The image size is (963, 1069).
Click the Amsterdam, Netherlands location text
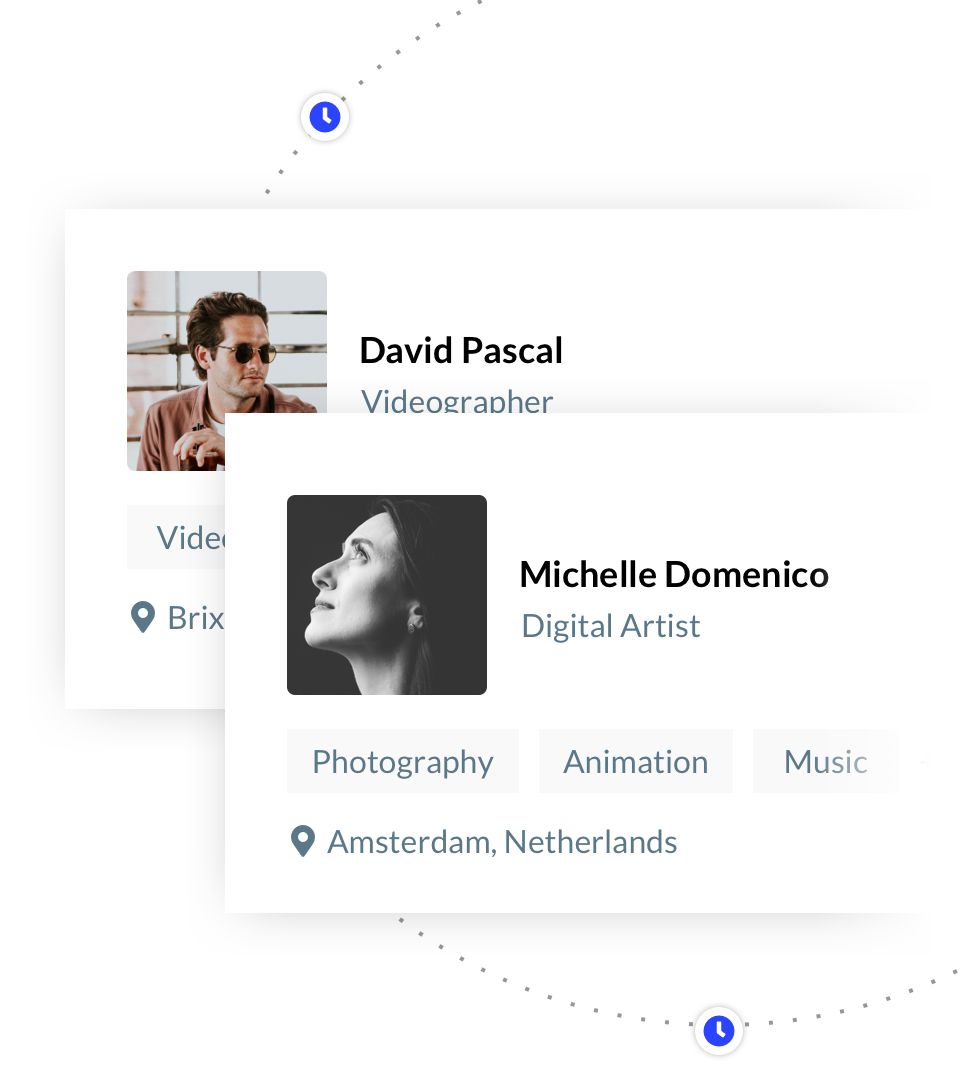[502, 842]
